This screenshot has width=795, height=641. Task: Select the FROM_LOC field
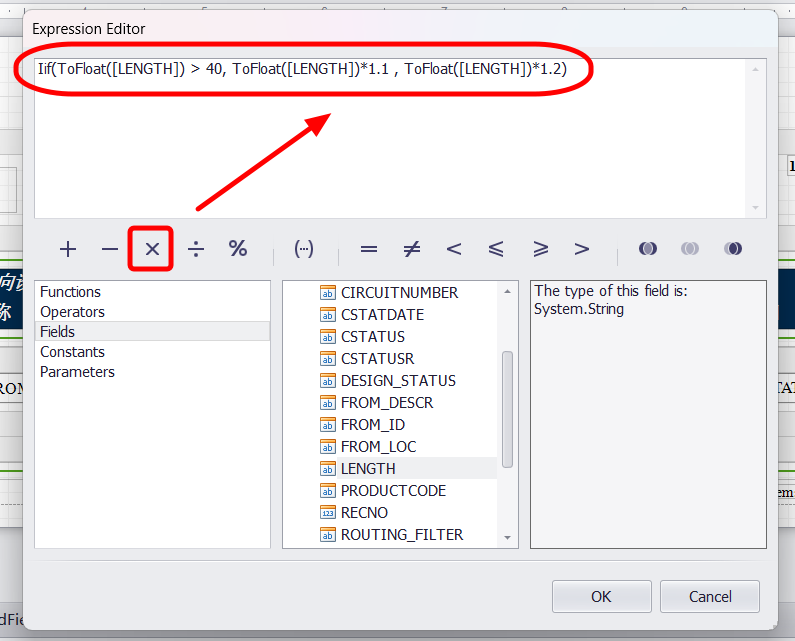tap(378, 447)
